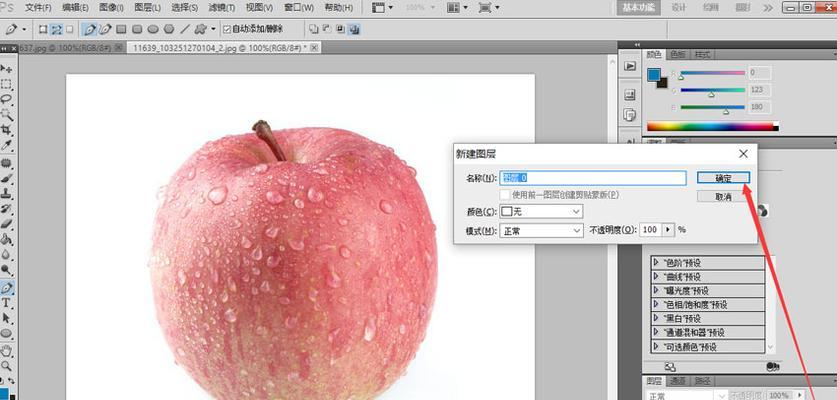Enable Intersect path areas option
The height and width of the screenshot is (400, 837).
point(341,29)
